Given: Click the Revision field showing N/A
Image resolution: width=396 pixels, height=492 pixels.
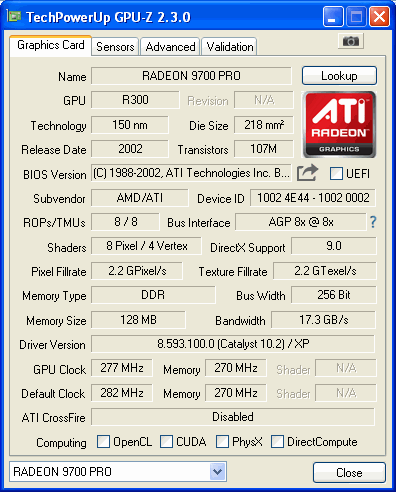Looking at the screenshot, I should [264, 100].
